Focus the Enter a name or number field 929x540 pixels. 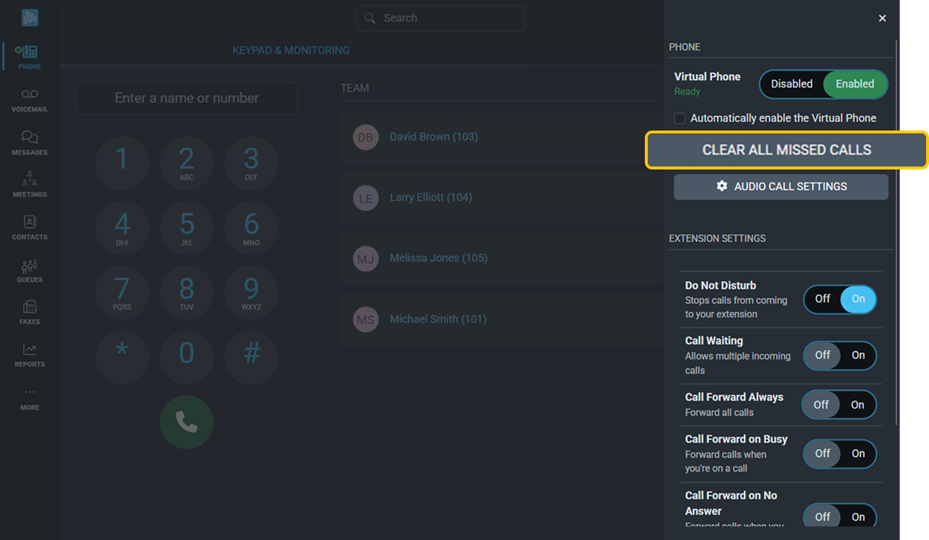tap(187, 98)
